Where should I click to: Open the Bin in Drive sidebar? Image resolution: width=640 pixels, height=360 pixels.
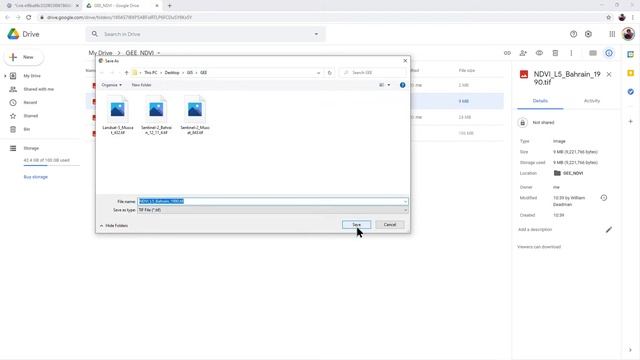(x=27, y=129)
